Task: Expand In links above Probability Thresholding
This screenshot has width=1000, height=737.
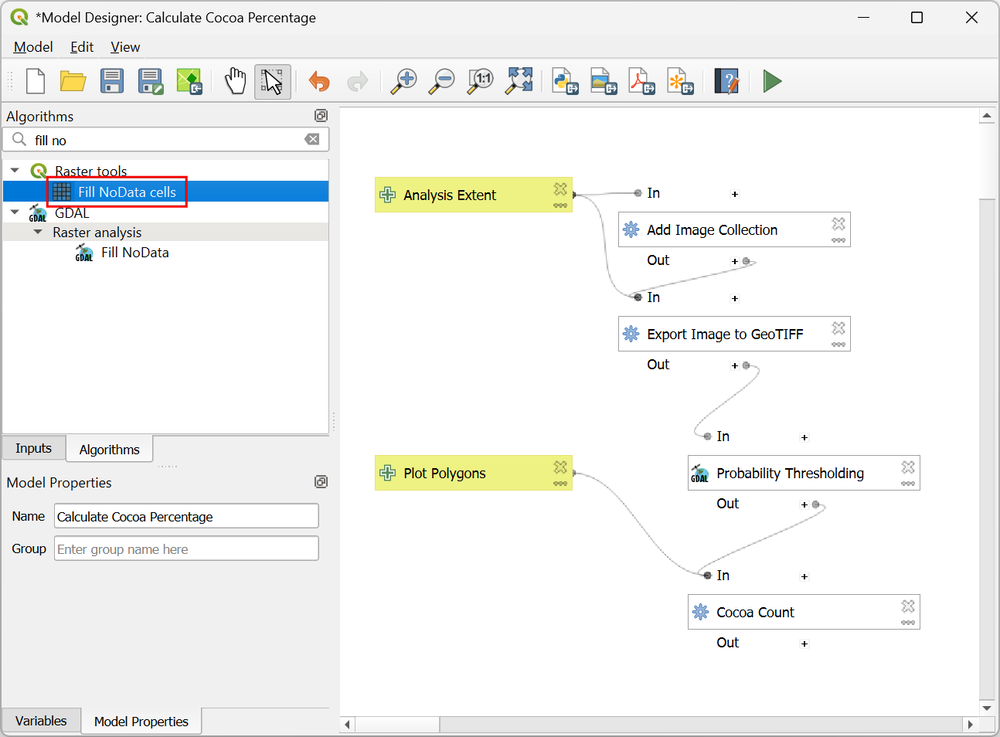Action: pyautogui.click(x=804, y=437)
